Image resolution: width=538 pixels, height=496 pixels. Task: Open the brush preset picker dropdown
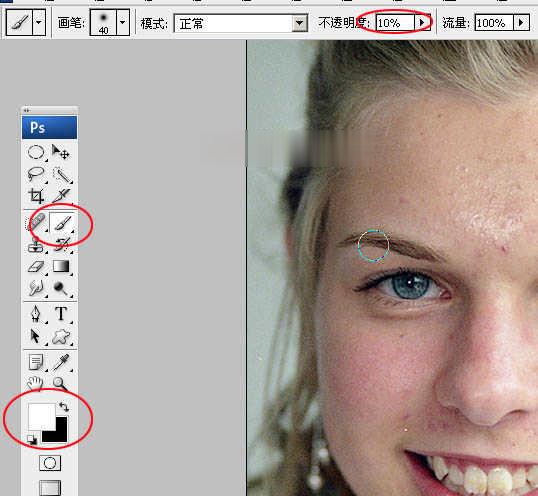coord(123,23)
